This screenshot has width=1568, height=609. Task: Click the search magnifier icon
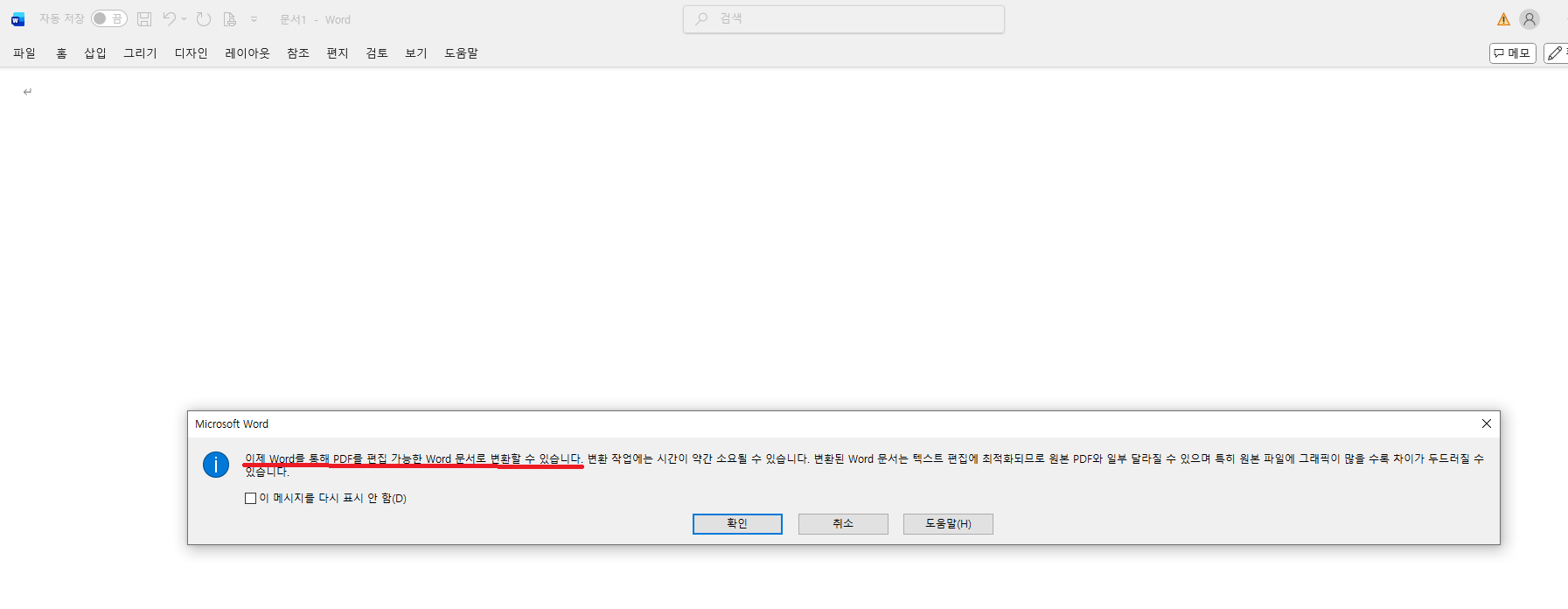tap(701, 18)
